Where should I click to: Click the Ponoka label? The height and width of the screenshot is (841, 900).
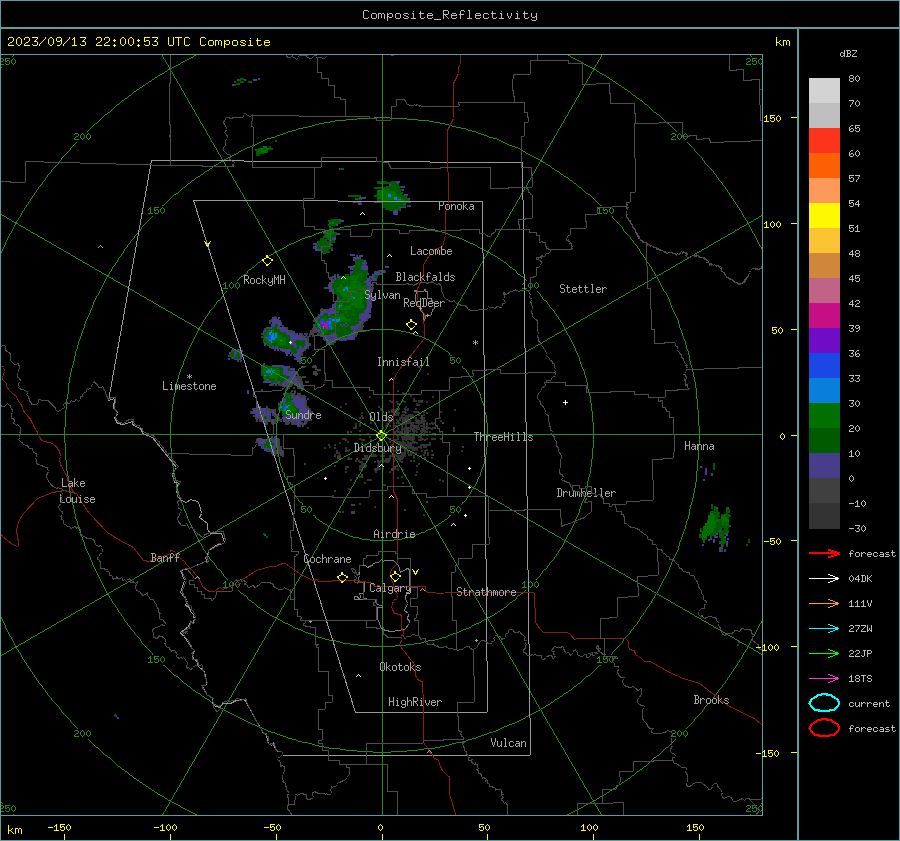point(456,206)
